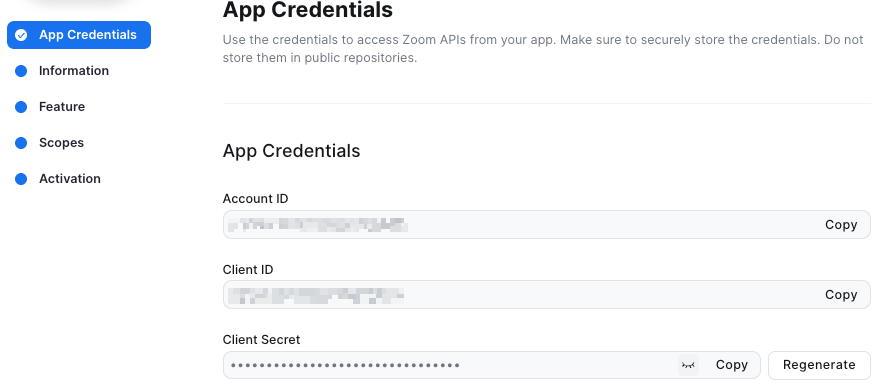Copy the Client ID value
879x387 pixels.
pos(841,295)
